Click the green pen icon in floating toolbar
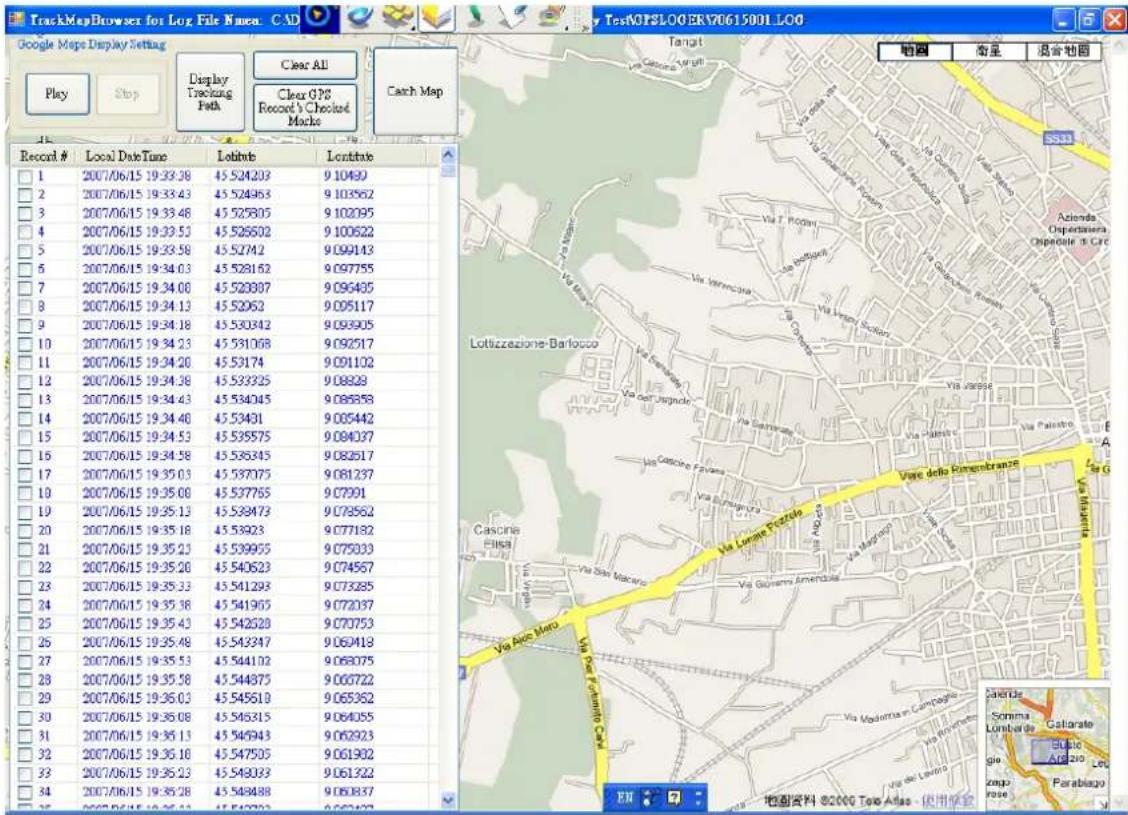 pyautogui.click(x=473, y=17)
